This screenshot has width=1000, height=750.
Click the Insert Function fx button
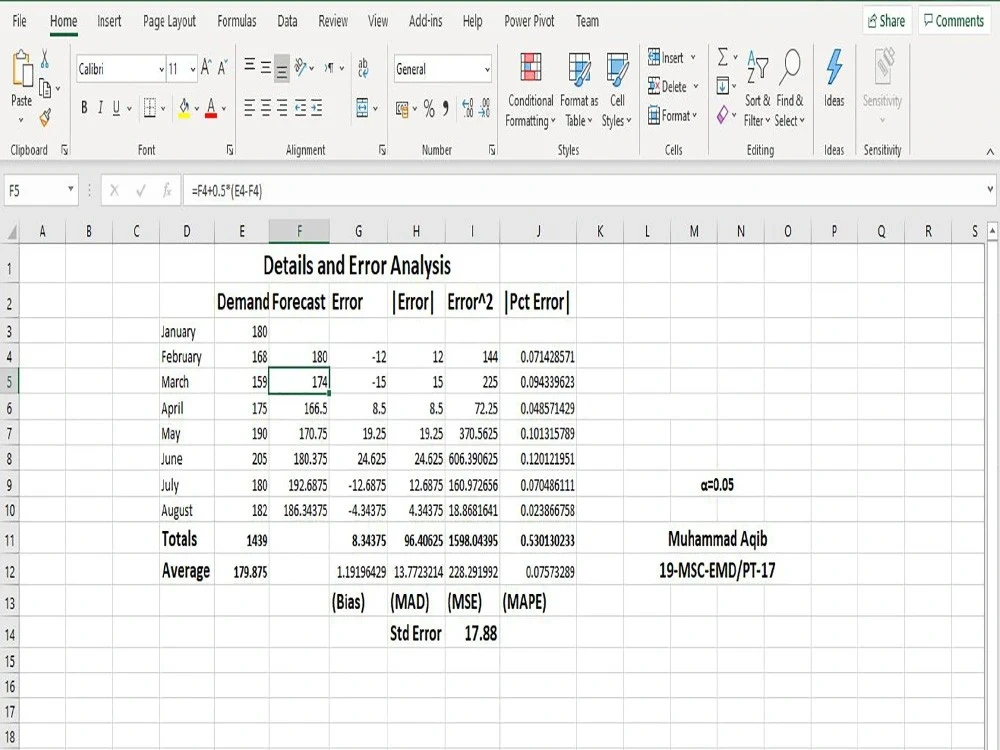167,190
